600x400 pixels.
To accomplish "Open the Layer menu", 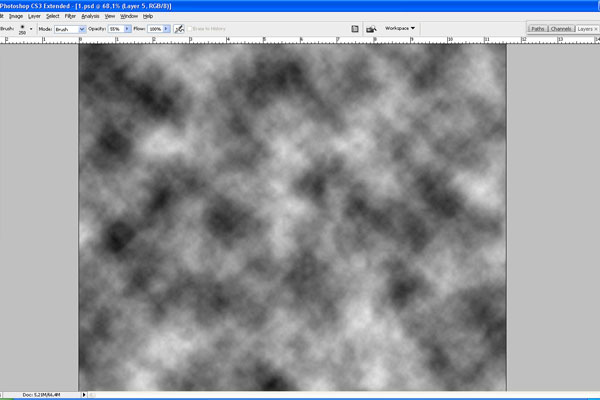I will tap(35, 16).
